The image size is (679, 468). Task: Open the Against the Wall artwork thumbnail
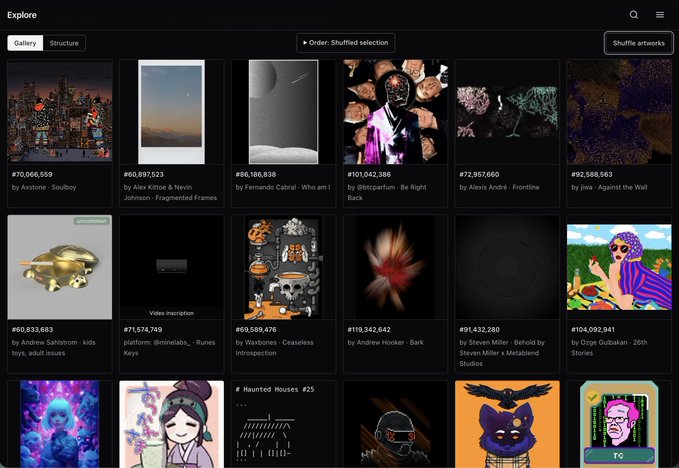(x=619, y=112)
